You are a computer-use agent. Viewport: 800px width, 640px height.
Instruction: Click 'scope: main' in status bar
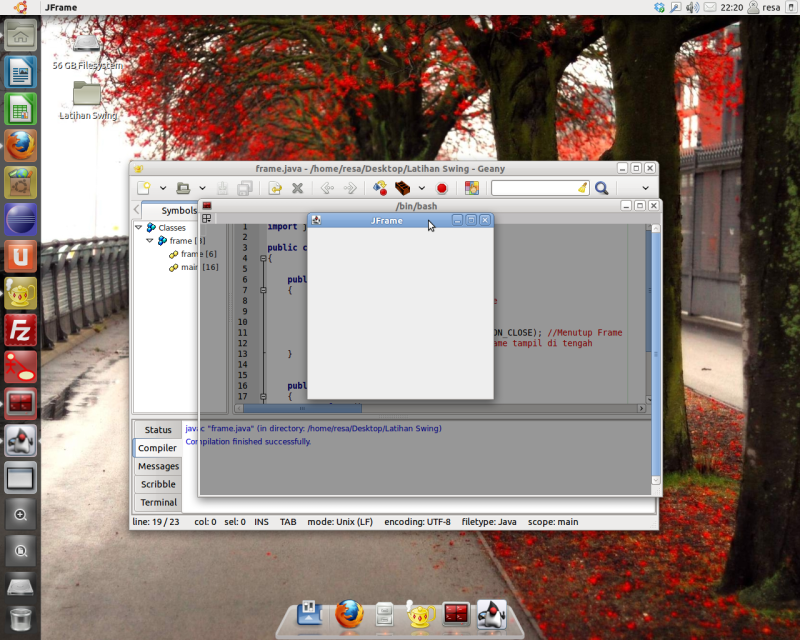pyautogui.click(x=553, y=522)
